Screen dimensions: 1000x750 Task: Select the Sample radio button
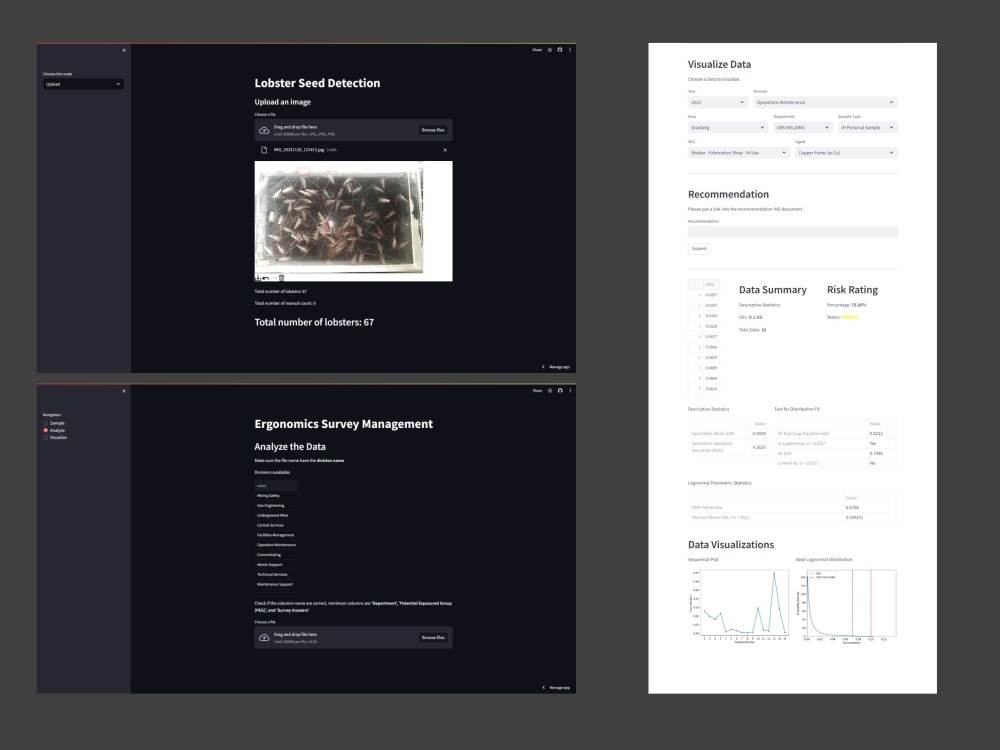(x=45, y=423)
